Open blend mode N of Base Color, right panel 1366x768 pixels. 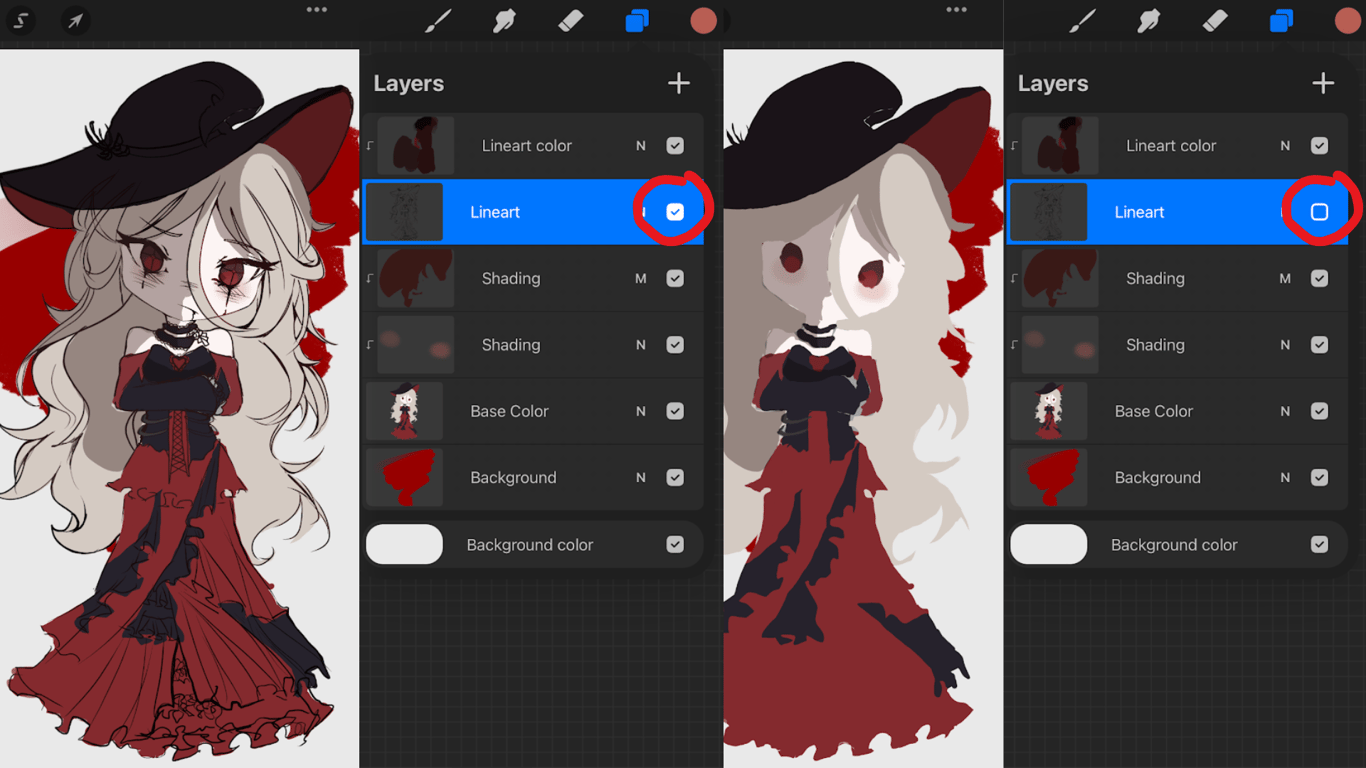1285,411
